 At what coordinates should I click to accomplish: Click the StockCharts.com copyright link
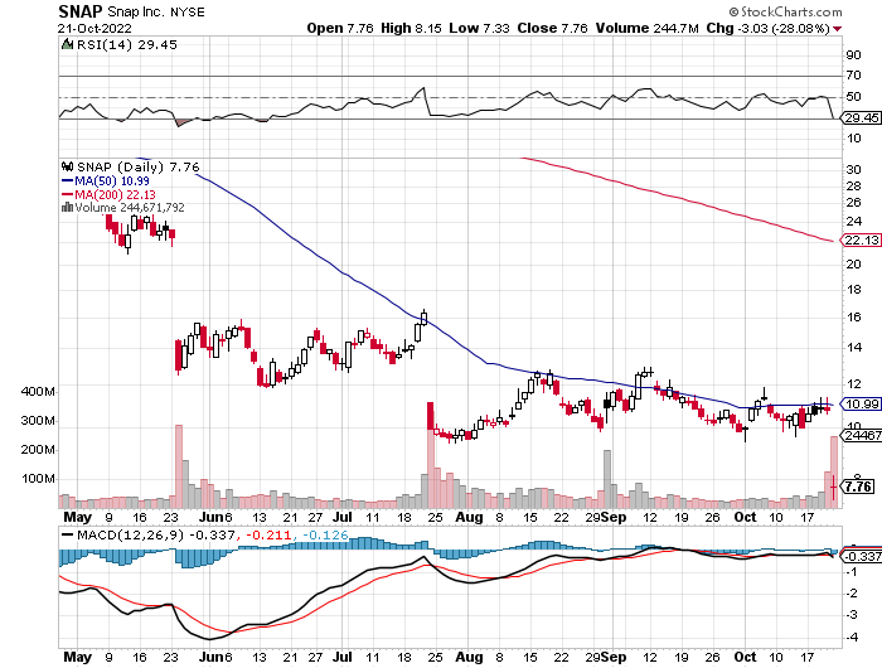click(x=785, y=11)
